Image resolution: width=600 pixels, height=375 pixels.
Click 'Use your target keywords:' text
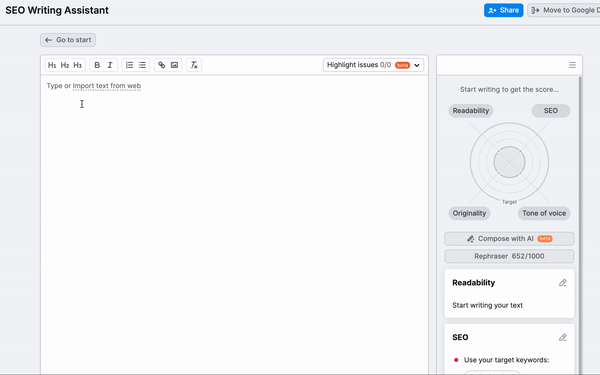coord(506,360)
